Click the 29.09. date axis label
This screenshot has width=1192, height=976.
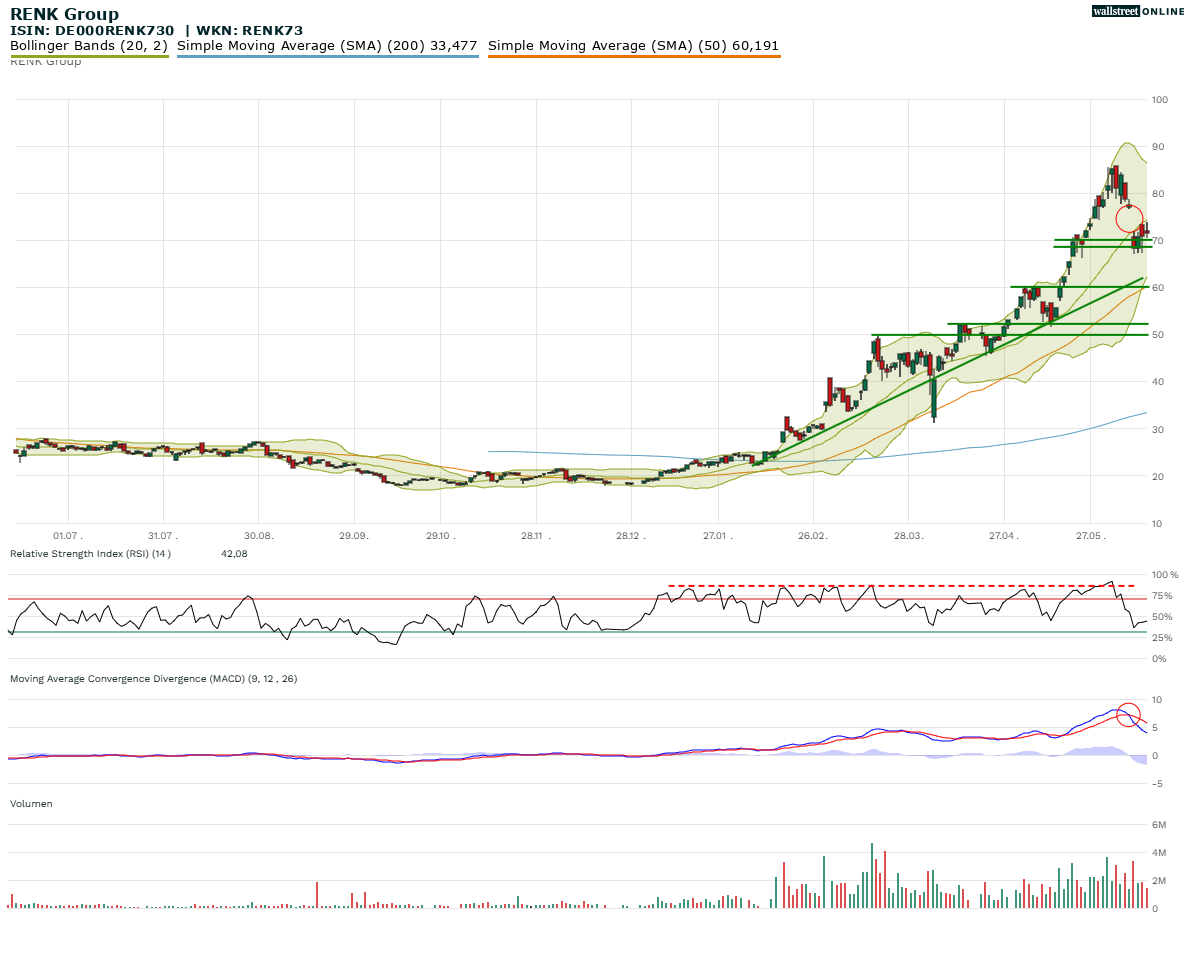point(354,536)
